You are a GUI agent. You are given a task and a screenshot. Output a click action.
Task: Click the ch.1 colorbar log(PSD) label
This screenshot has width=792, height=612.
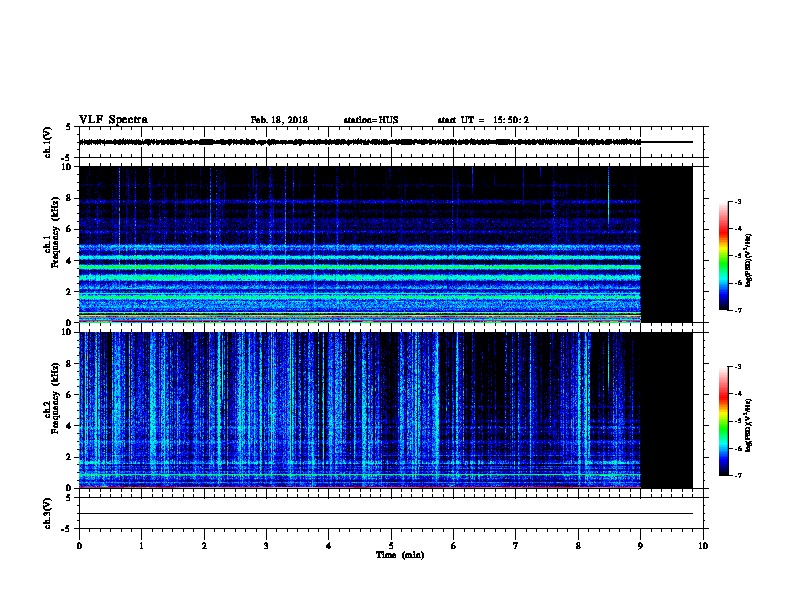[x=748, y=260]
